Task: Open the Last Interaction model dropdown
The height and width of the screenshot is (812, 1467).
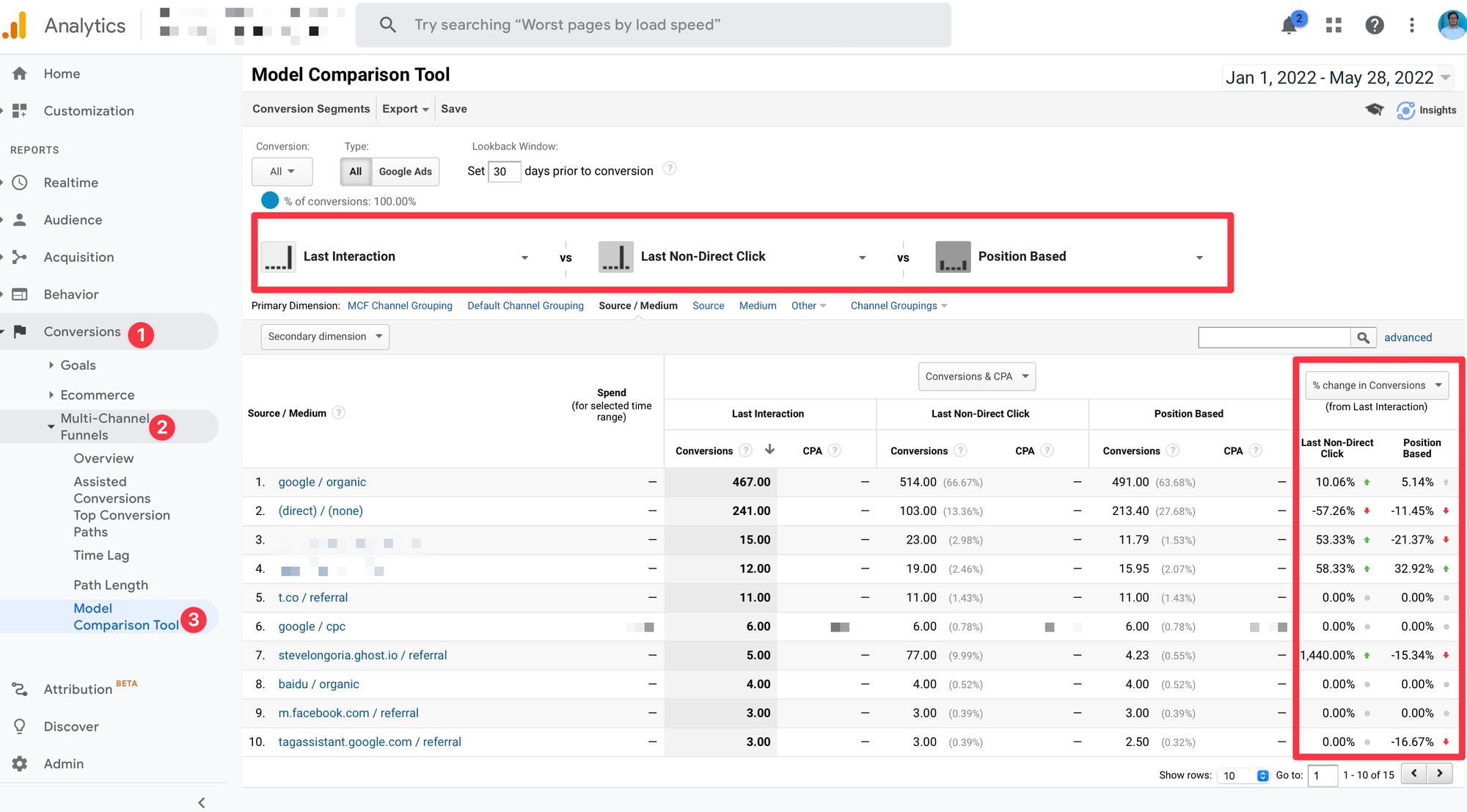Action: [x=396, y=257]
